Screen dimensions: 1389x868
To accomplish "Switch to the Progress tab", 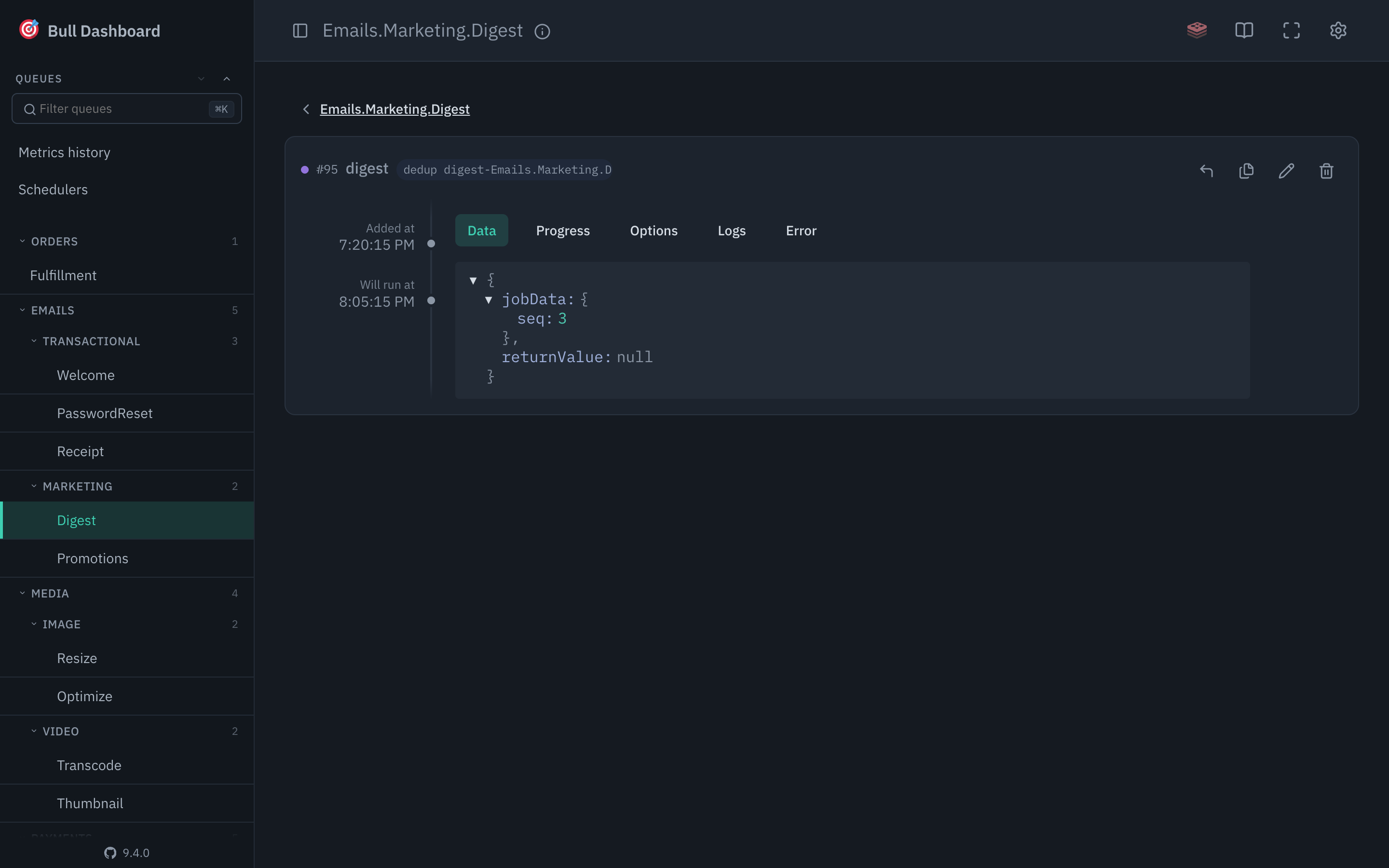I will [x=562, y=230].
